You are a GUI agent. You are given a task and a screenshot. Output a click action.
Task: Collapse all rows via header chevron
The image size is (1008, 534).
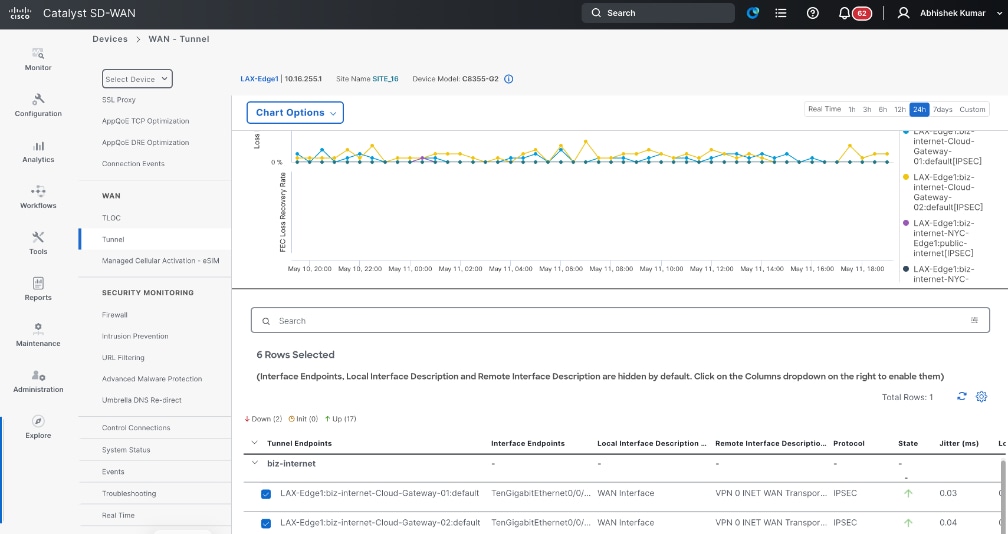[x=255, y=443]
